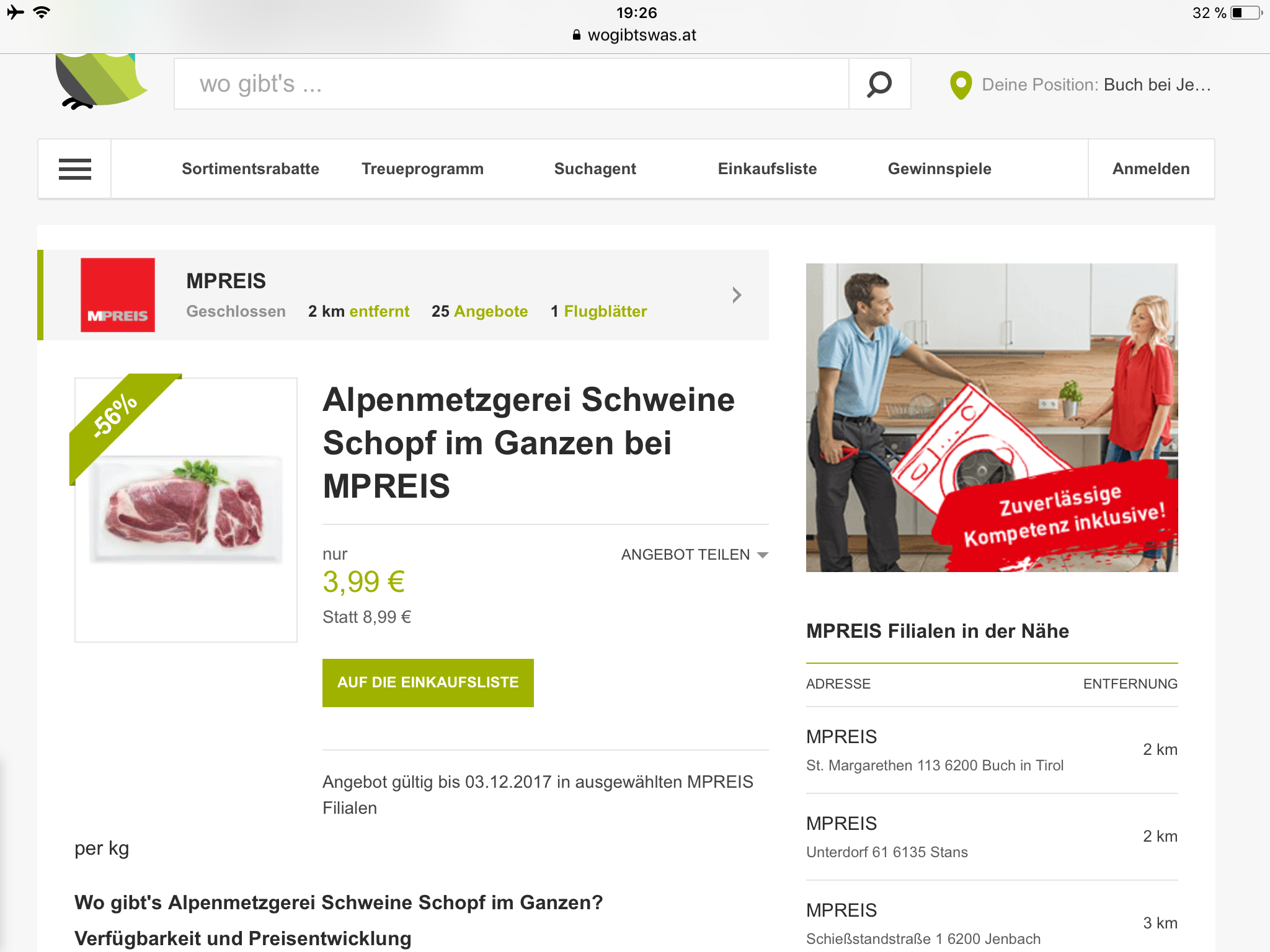Select the MPREIS Unterdorf 61 Stans branch

coord(992,837)
